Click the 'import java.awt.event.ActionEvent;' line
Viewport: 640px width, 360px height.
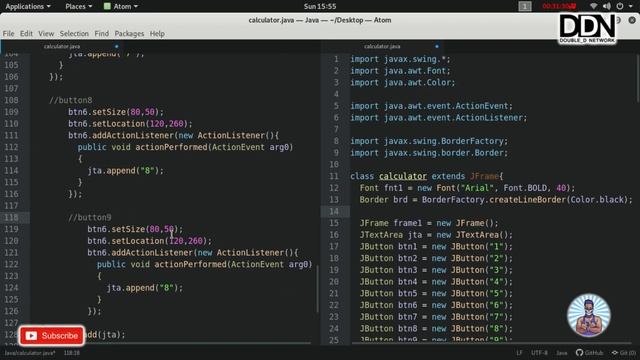click(431, 106)
